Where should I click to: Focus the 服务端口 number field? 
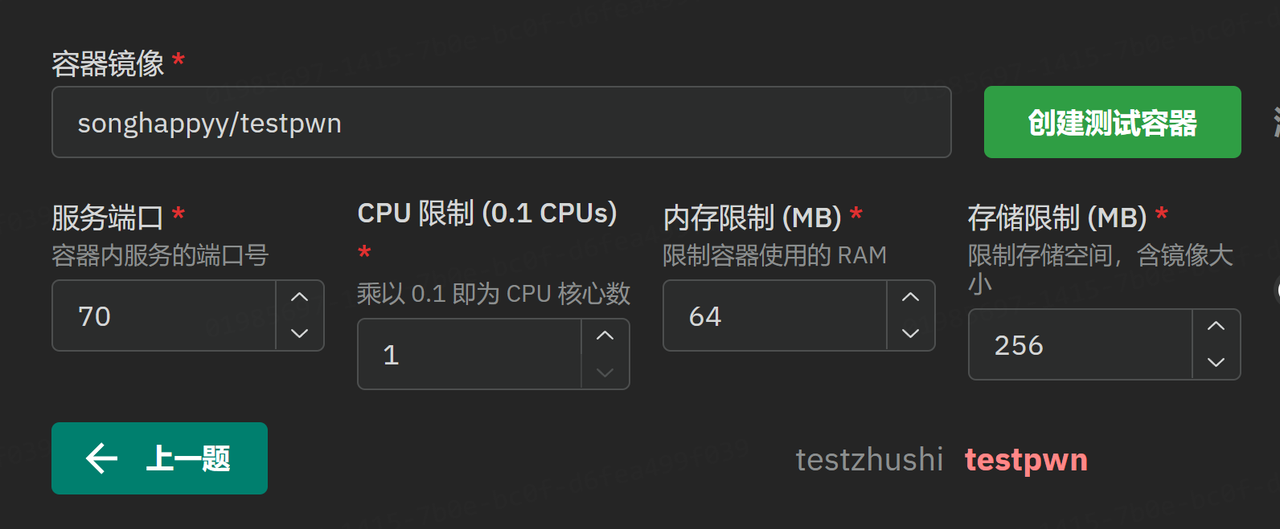point(164,316)
